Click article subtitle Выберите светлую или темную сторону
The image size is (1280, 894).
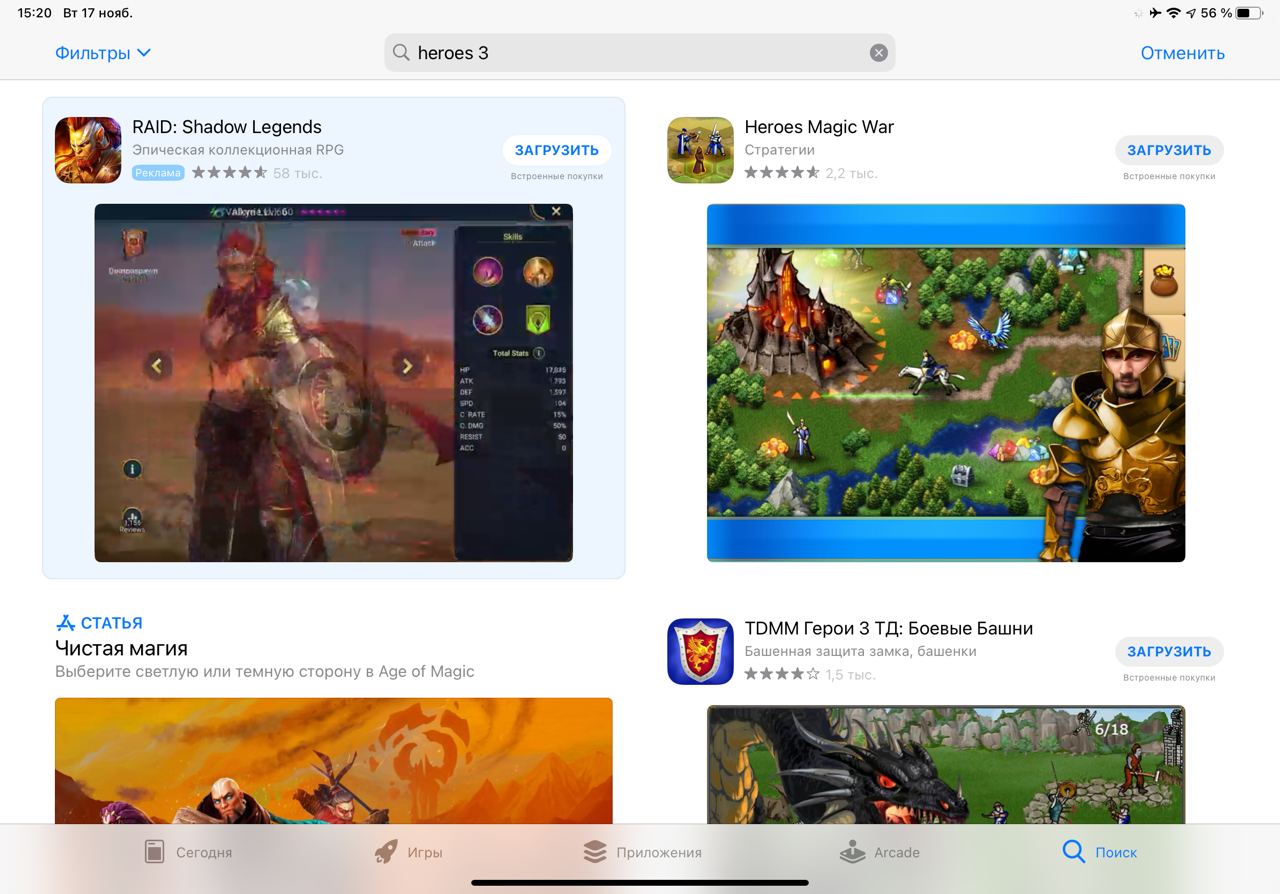[265, 671]
